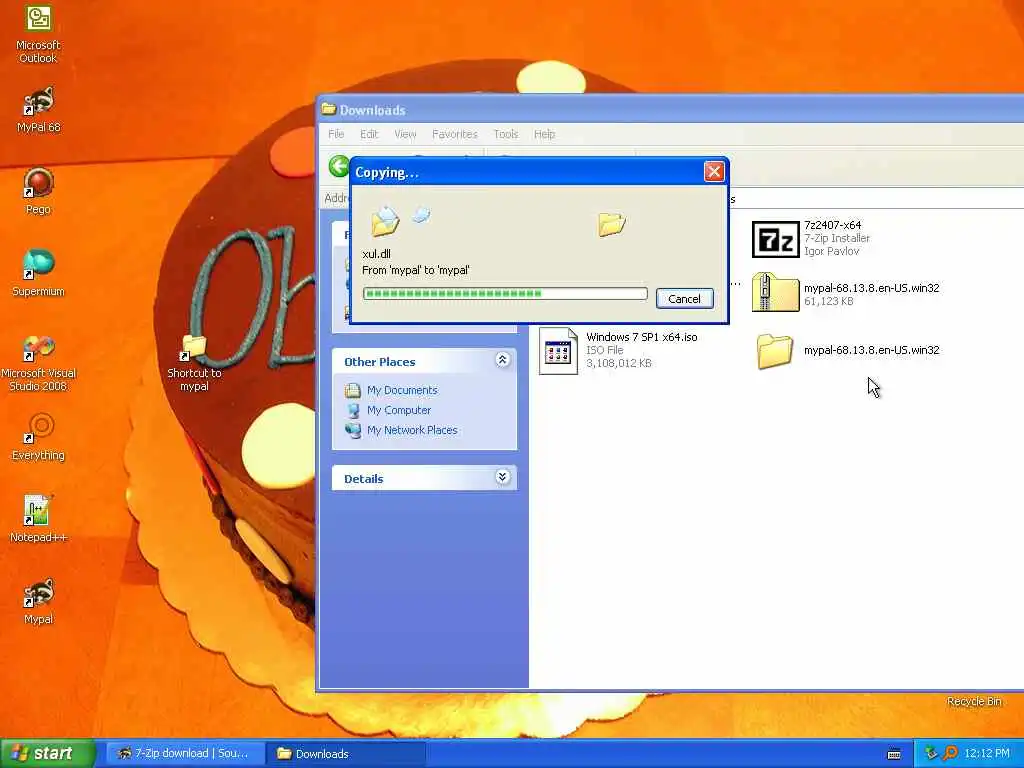Image resolution: width=1024 pixels, height=768 pixels.
Task: Open the Start menu
Action: 47,754
